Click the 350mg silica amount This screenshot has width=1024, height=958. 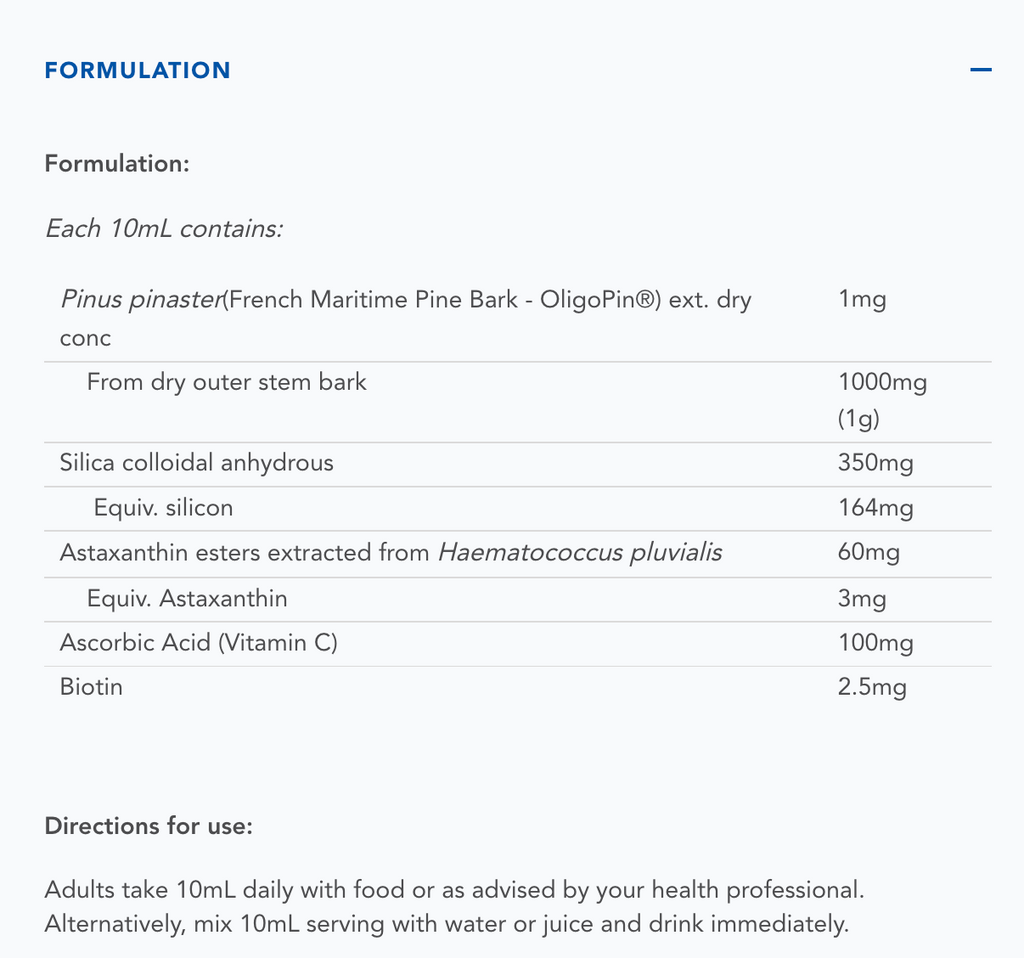click(x=875, y=463)
